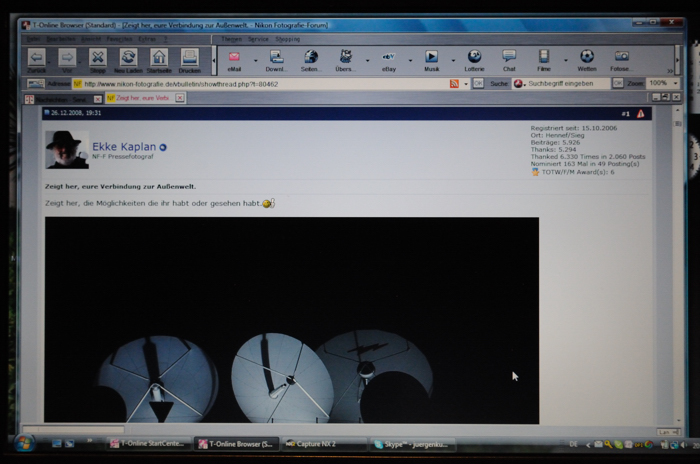700x464 pixels.
Task: Open the Filme film strip icon
Action: (x=543, y=56)
